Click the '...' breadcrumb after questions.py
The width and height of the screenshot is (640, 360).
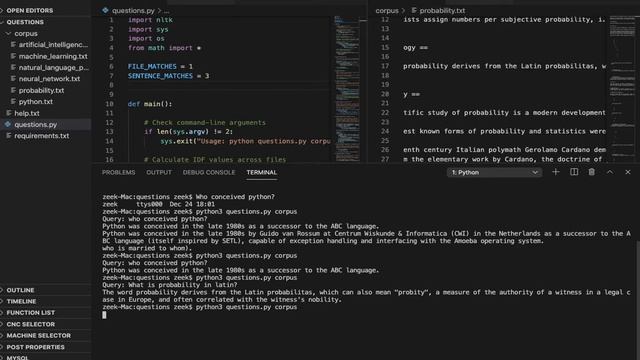[x=166, y=11]
